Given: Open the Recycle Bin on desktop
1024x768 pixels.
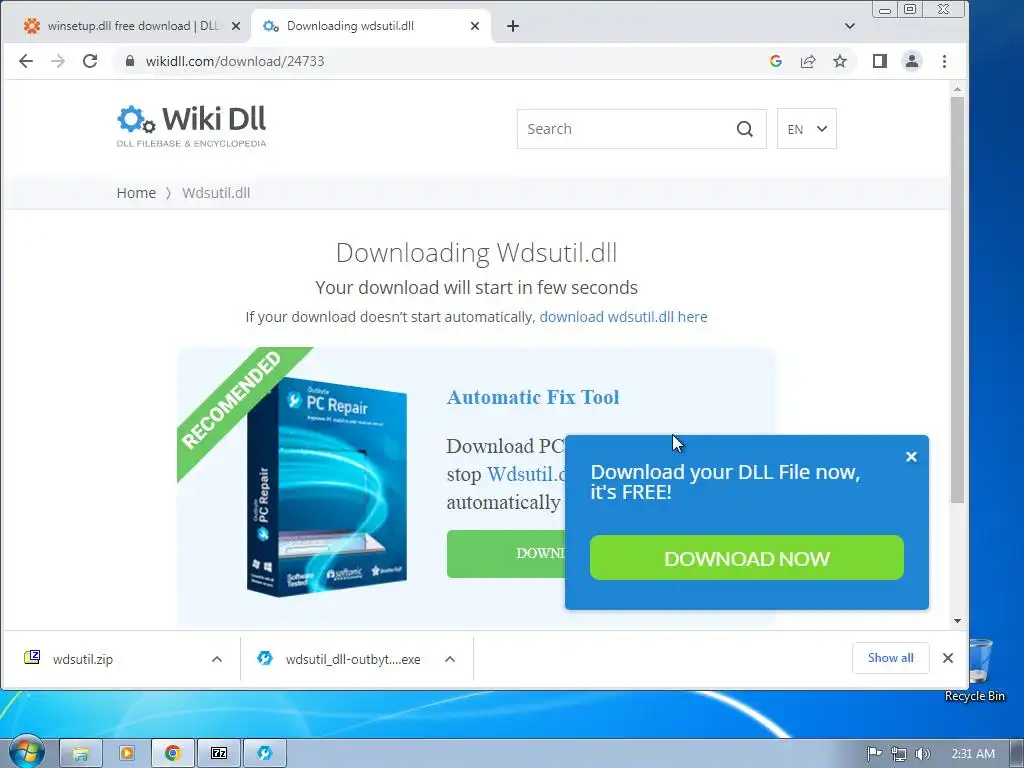Looking at the screenshot, I should point(976,670).
